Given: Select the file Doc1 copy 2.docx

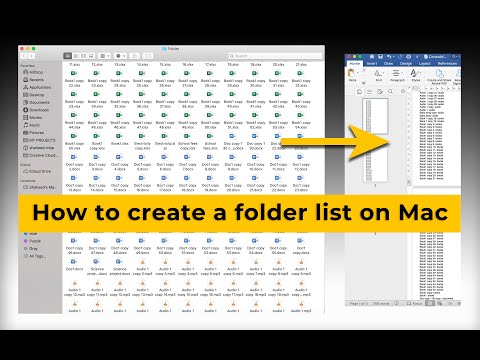Looking at the screenshot, I should click(74, 162).
